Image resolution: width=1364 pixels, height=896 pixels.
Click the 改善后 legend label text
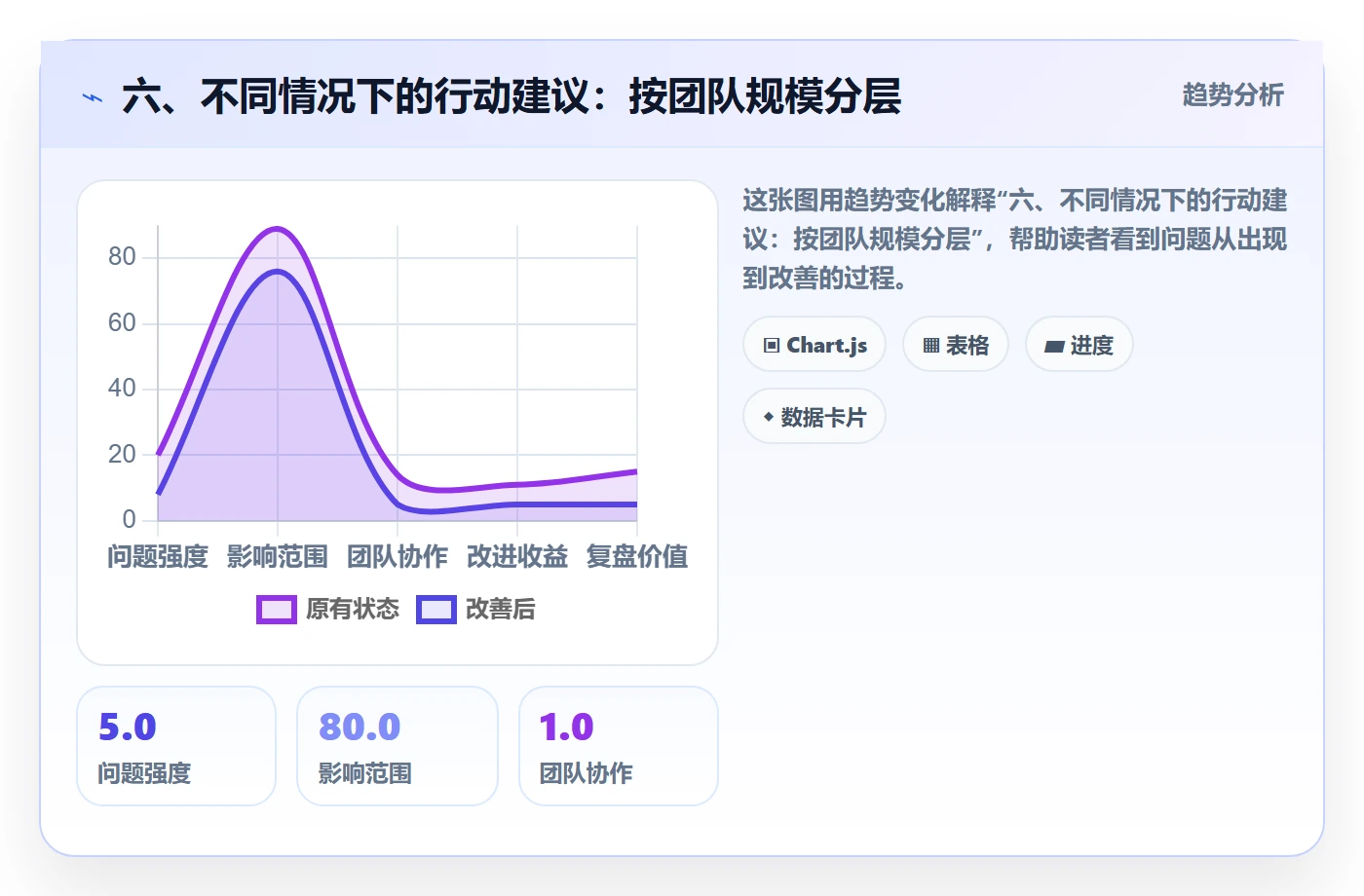(501, 610)
